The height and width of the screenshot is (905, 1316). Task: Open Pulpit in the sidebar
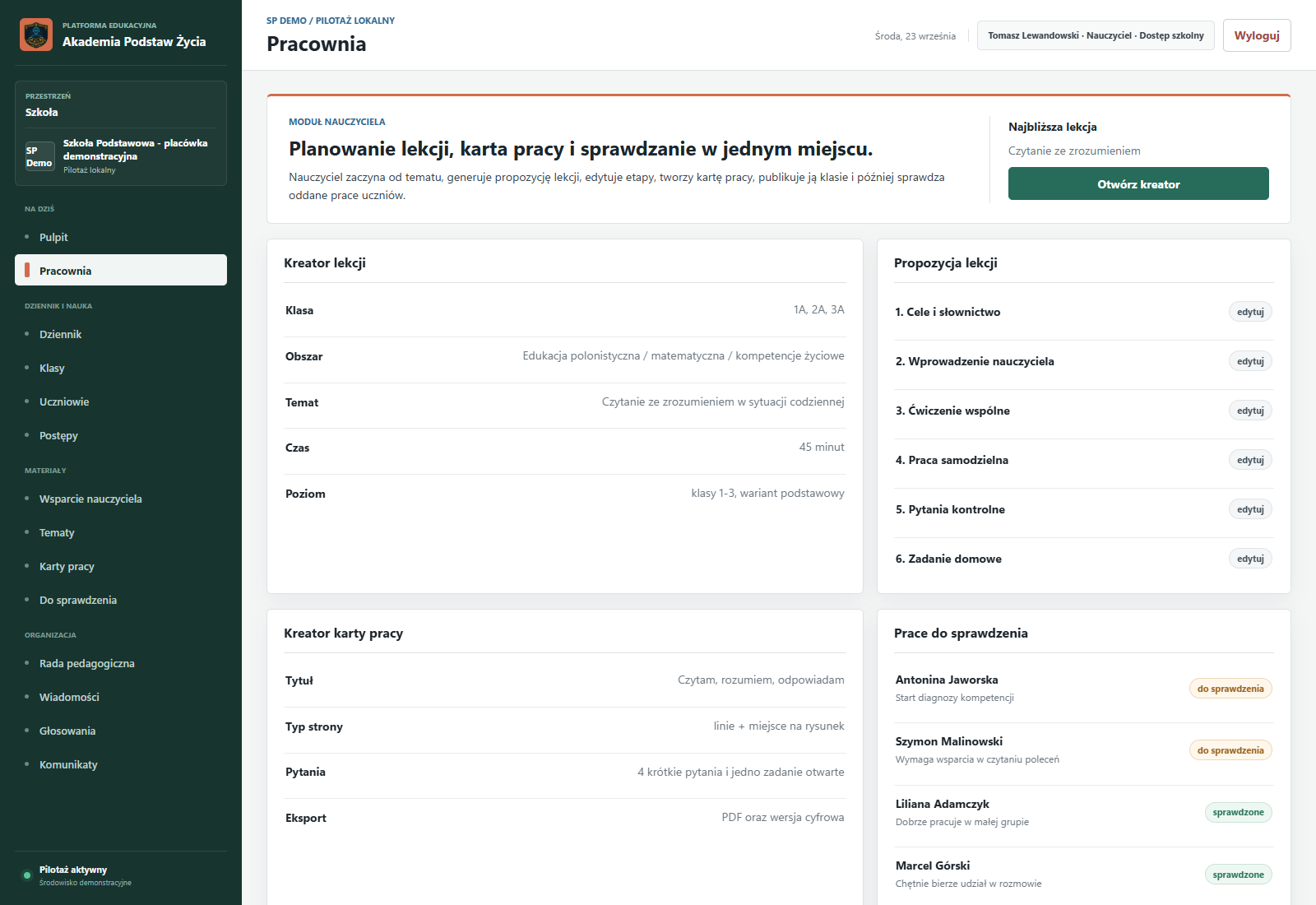pos(121,237)
